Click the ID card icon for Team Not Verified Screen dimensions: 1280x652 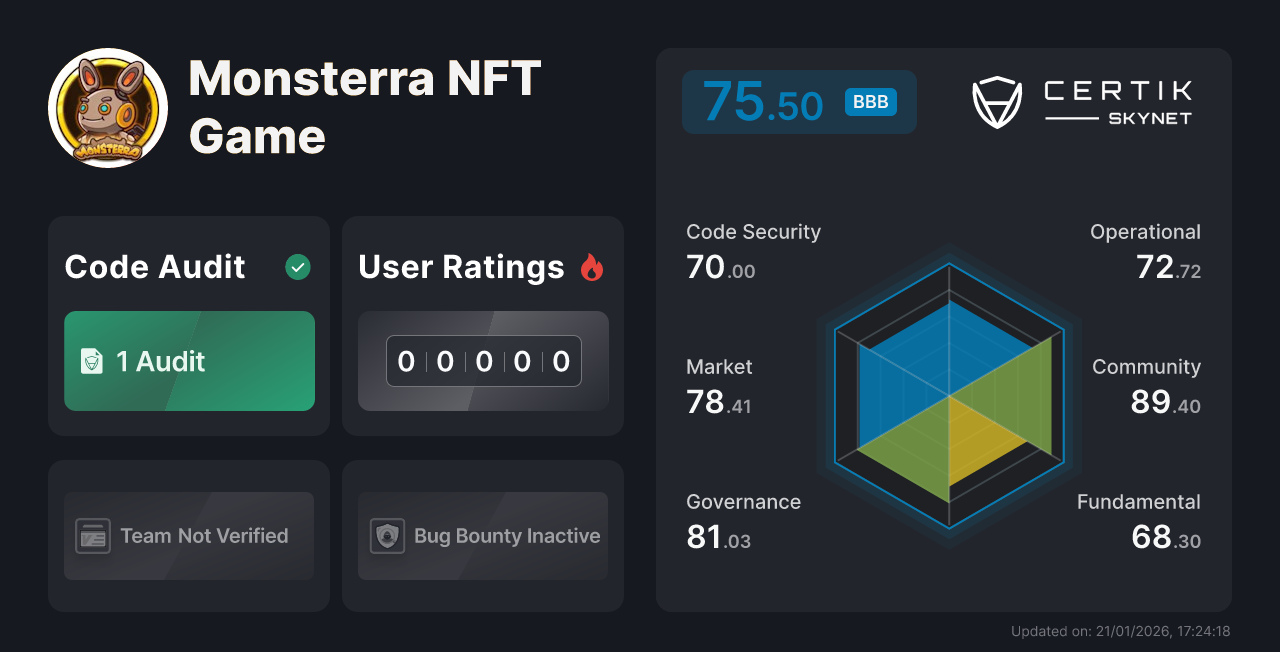point(95,536)
